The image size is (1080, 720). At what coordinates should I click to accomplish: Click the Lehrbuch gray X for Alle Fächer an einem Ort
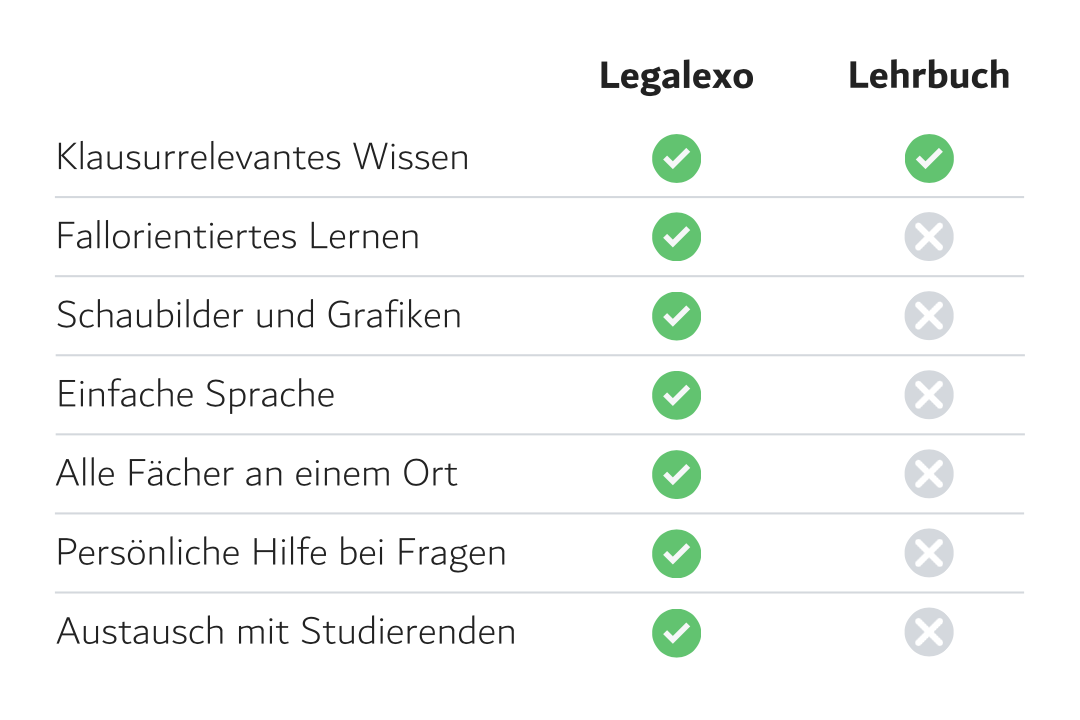coord(929,474)
